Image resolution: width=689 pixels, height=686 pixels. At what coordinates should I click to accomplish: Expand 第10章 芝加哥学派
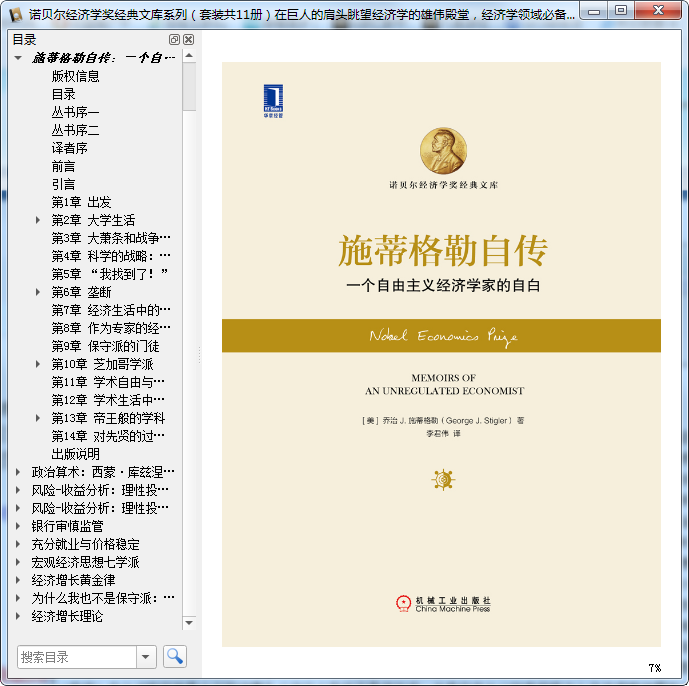click(x=38, y=364)
